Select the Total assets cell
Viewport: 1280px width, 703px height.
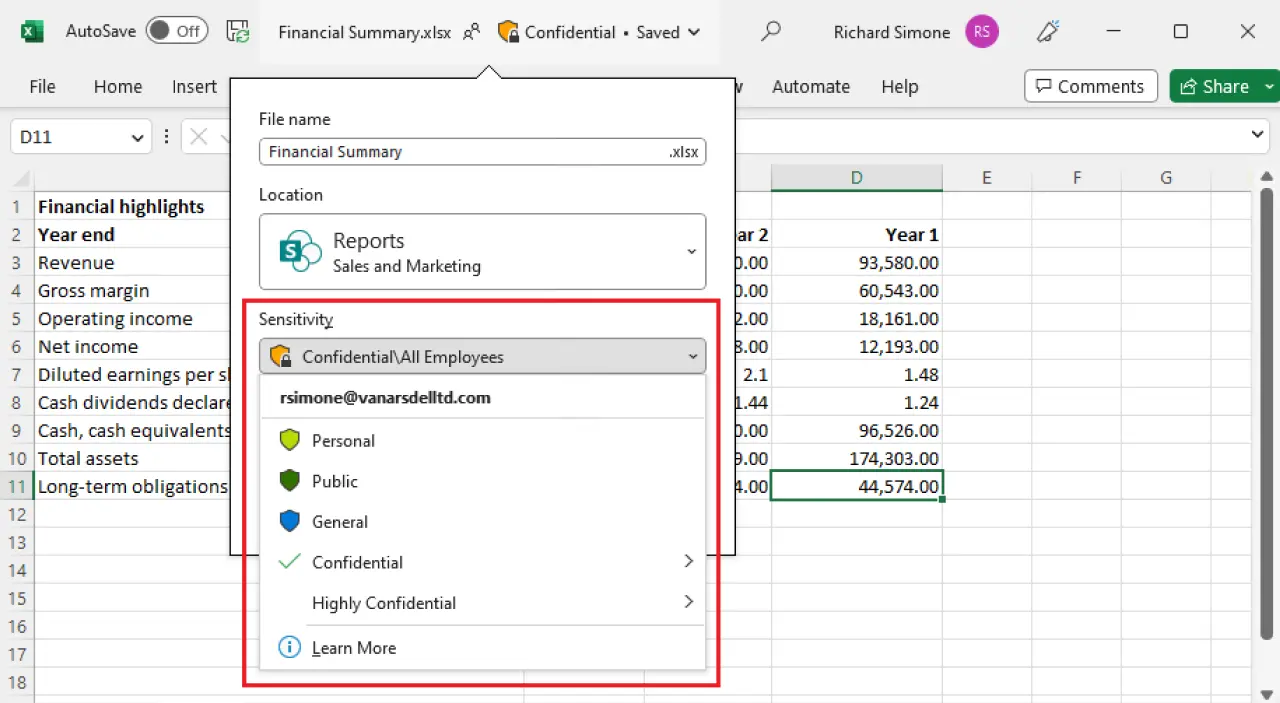tap(133, 459)
